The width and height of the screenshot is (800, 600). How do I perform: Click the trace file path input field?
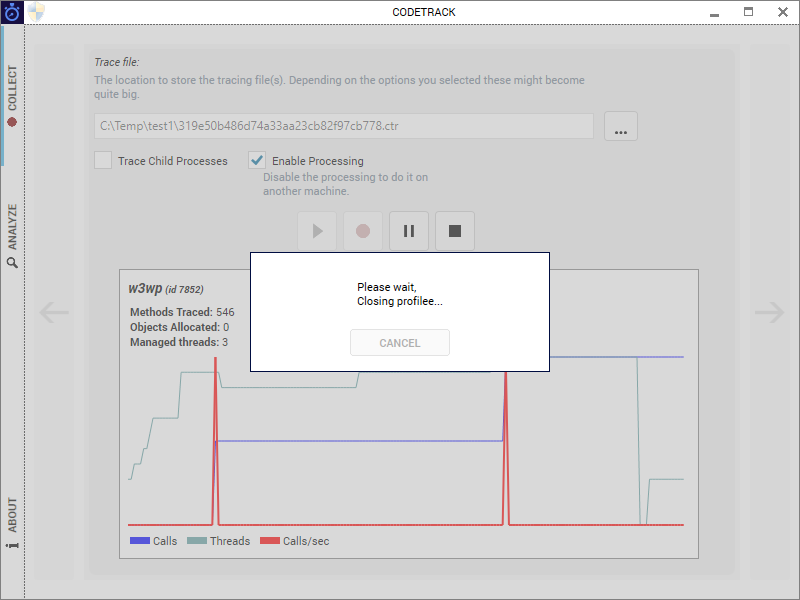tap(344, 126)
